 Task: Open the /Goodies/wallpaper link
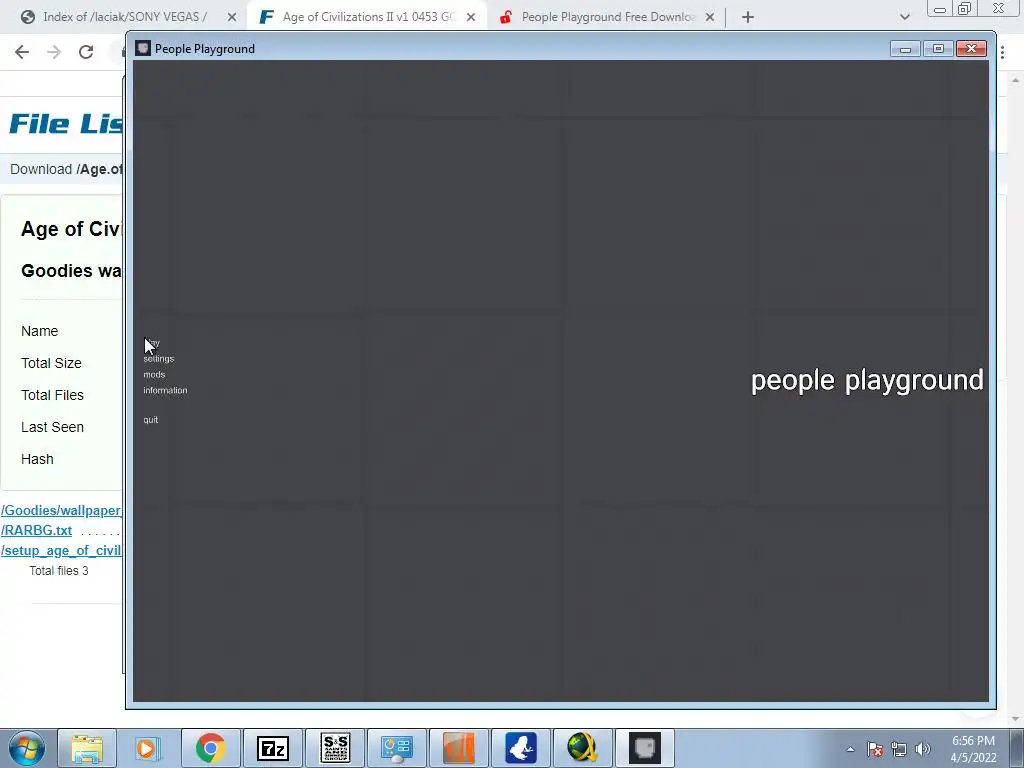61,510
